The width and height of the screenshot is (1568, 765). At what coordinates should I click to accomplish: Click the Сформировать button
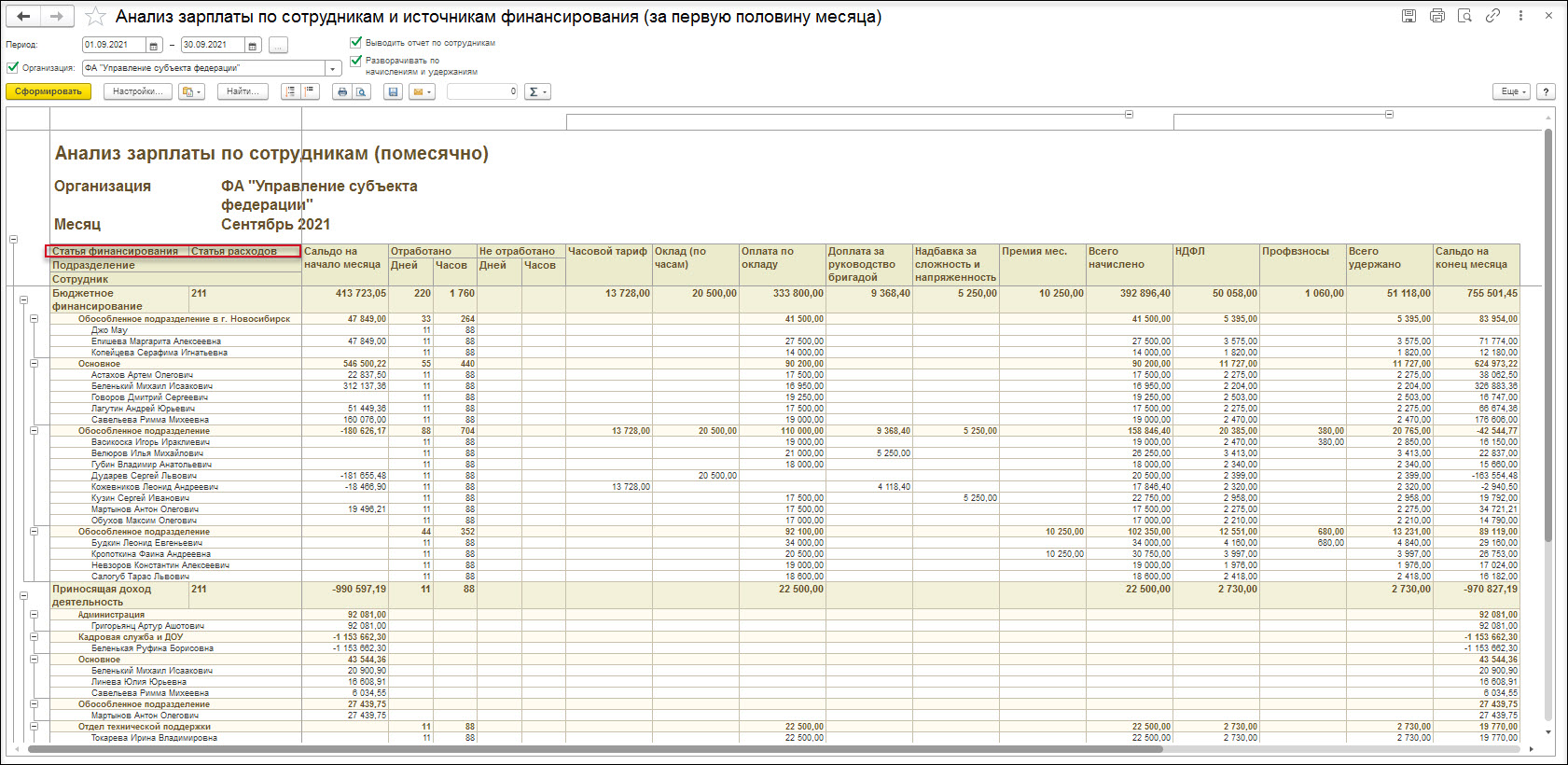pos(49,91)
